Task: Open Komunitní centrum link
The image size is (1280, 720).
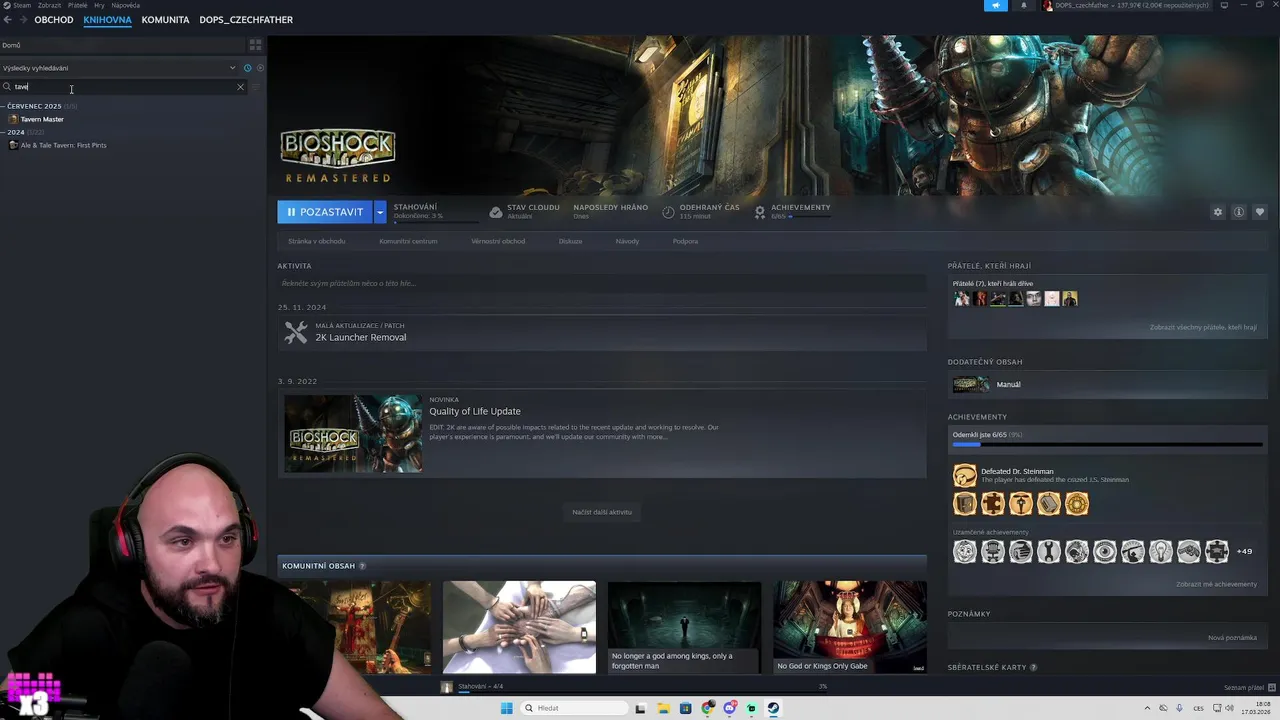Action: point(408,241)
